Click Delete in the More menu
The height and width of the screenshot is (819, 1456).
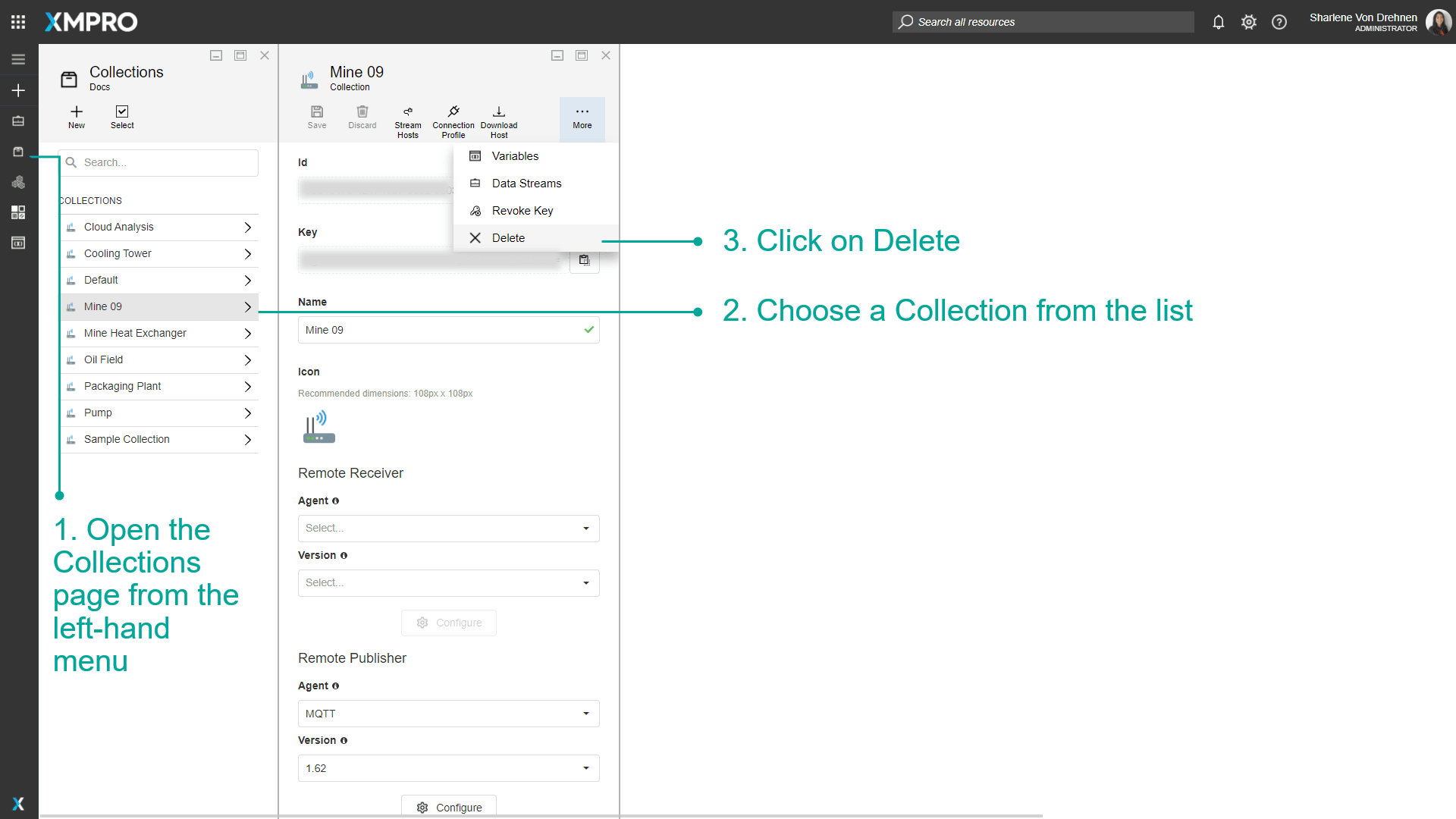point(508,238)
